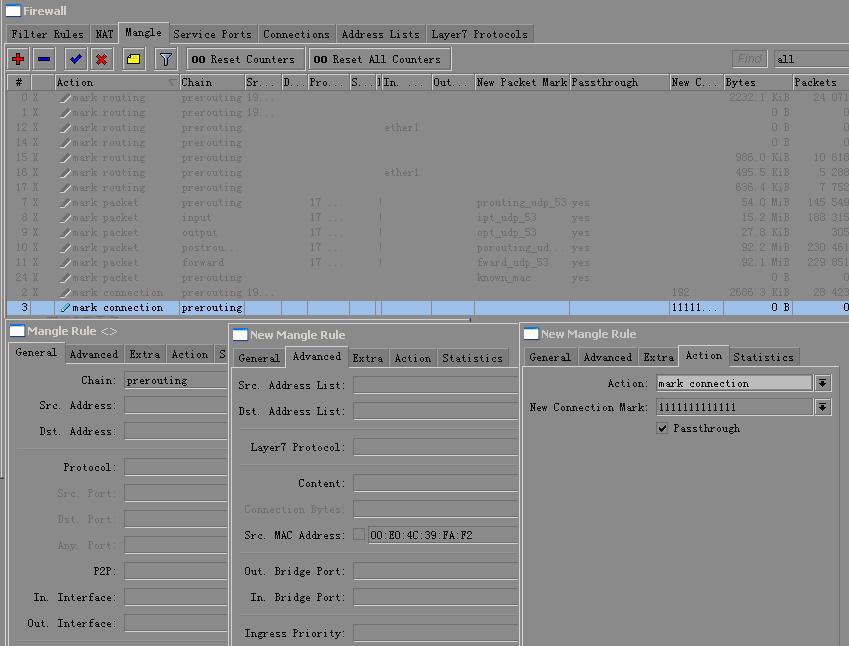The image size is (849, 646).
Task: Select disabled rule with known_mac mark
Action: (x=427, y=278)
